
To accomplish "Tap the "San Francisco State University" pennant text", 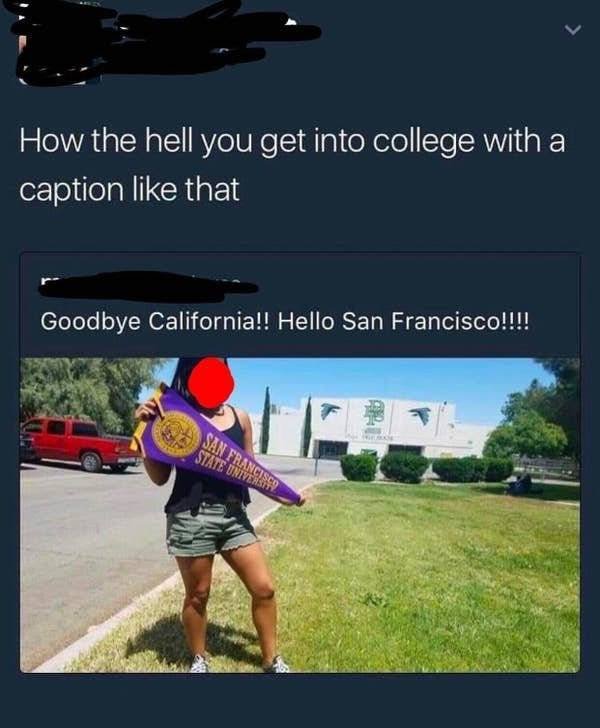I will 239,464.
